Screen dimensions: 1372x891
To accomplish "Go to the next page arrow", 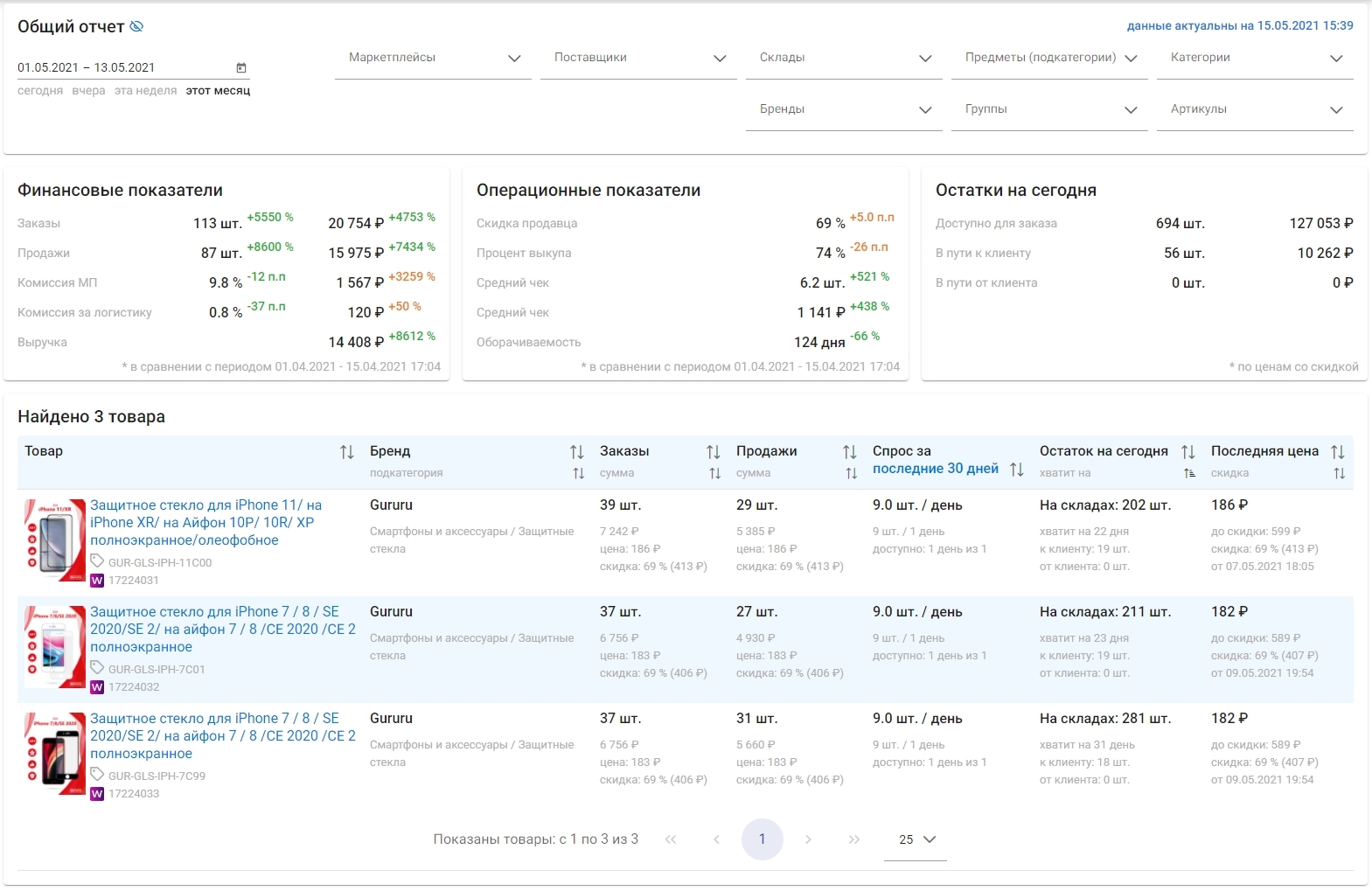I will coord(808,839).
